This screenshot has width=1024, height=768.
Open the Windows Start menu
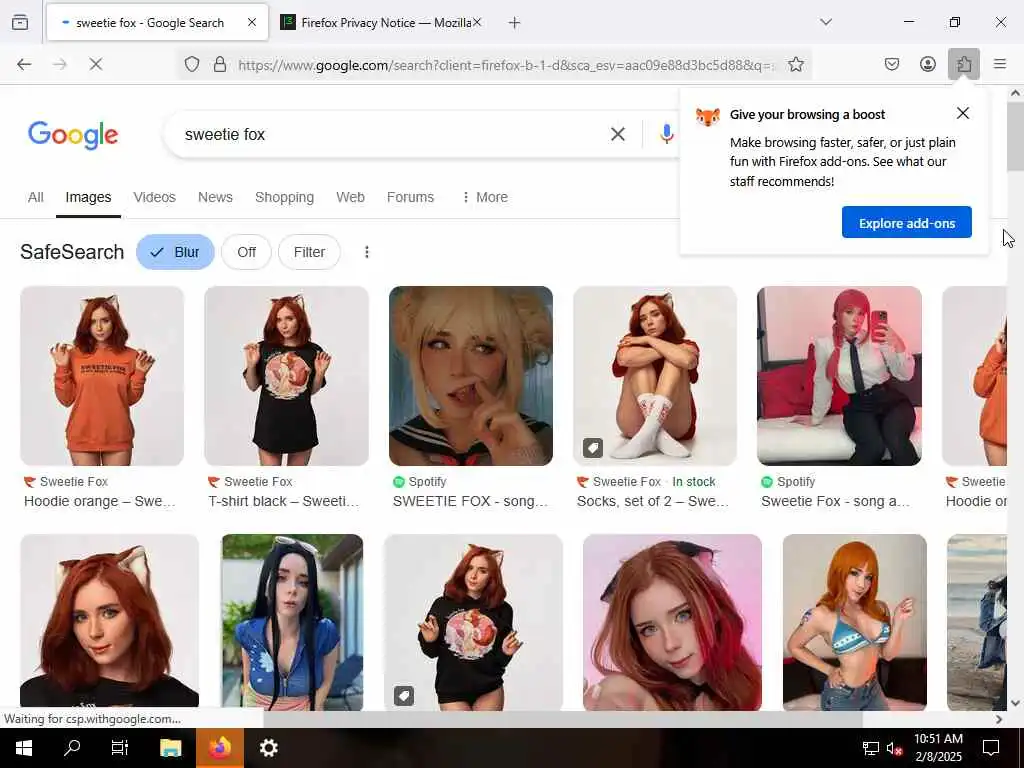coord(24,748)
